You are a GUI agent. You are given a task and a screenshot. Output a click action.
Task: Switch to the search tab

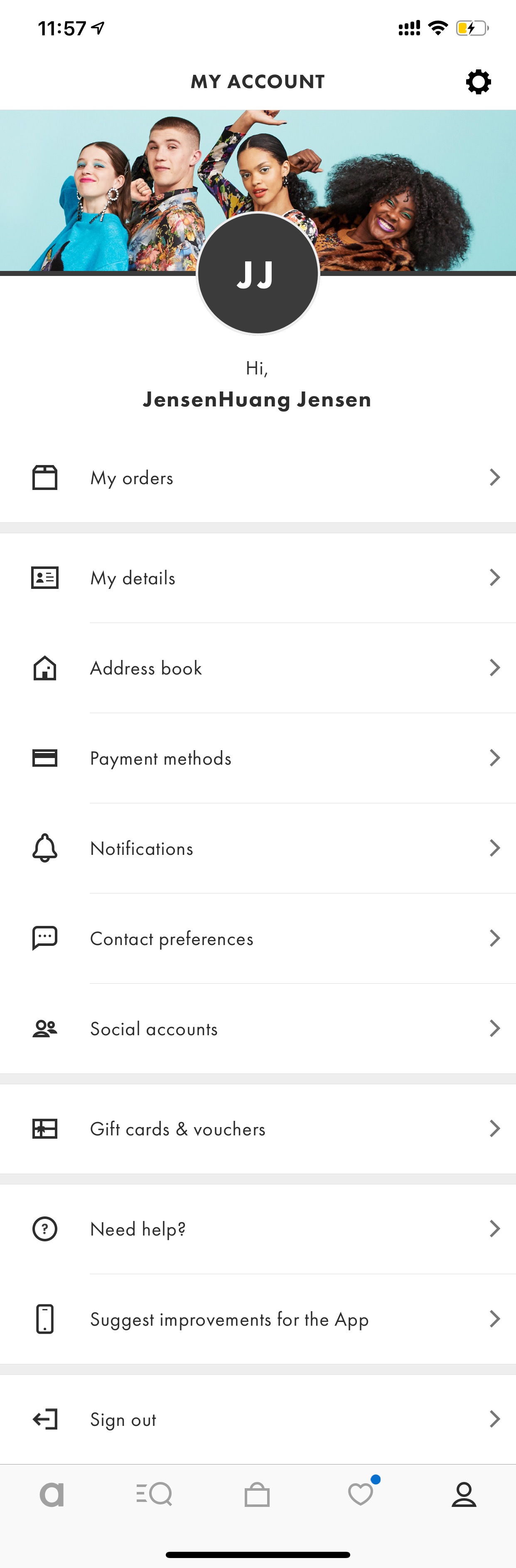[x=154, y=1494]
